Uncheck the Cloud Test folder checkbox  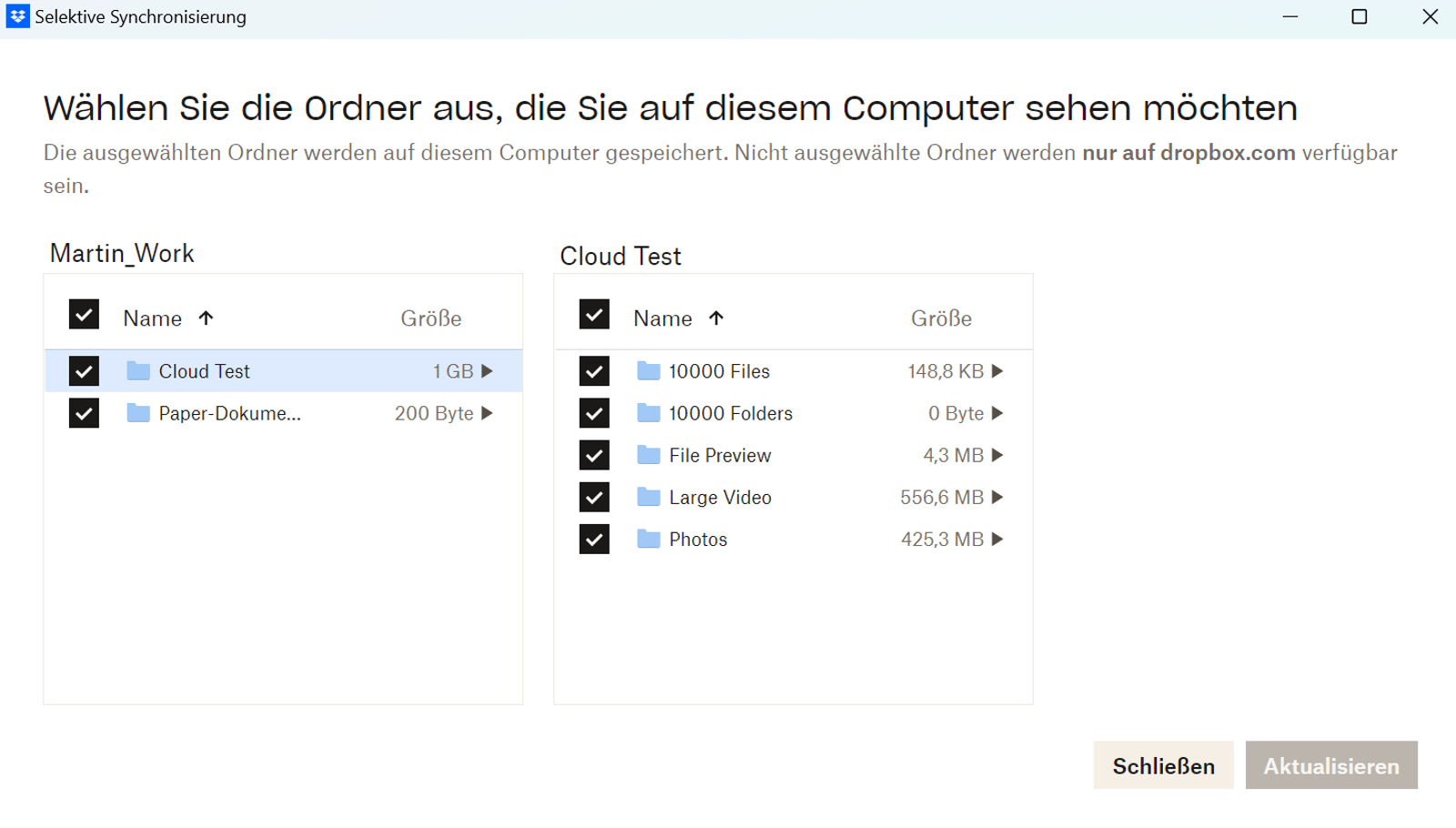[x=83, y=370]
